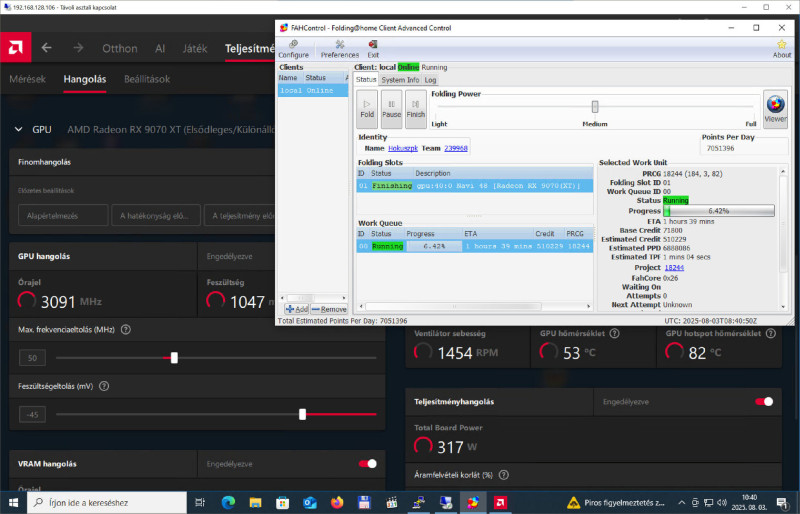
Task: Click the Piros figyelmeztetés notification in taskbar
Action: tap(616, 503)
